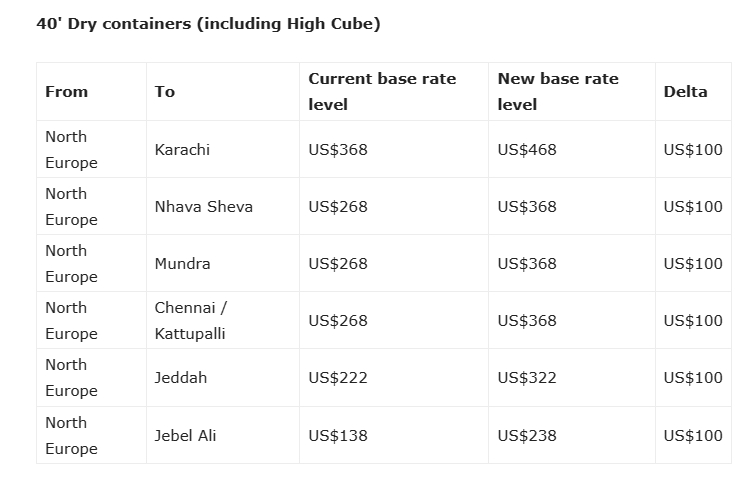Viewport: 752px width, 489px height.
Task: Click the Jebel Ali row's US$100 delta
Action: coord(692,436)
